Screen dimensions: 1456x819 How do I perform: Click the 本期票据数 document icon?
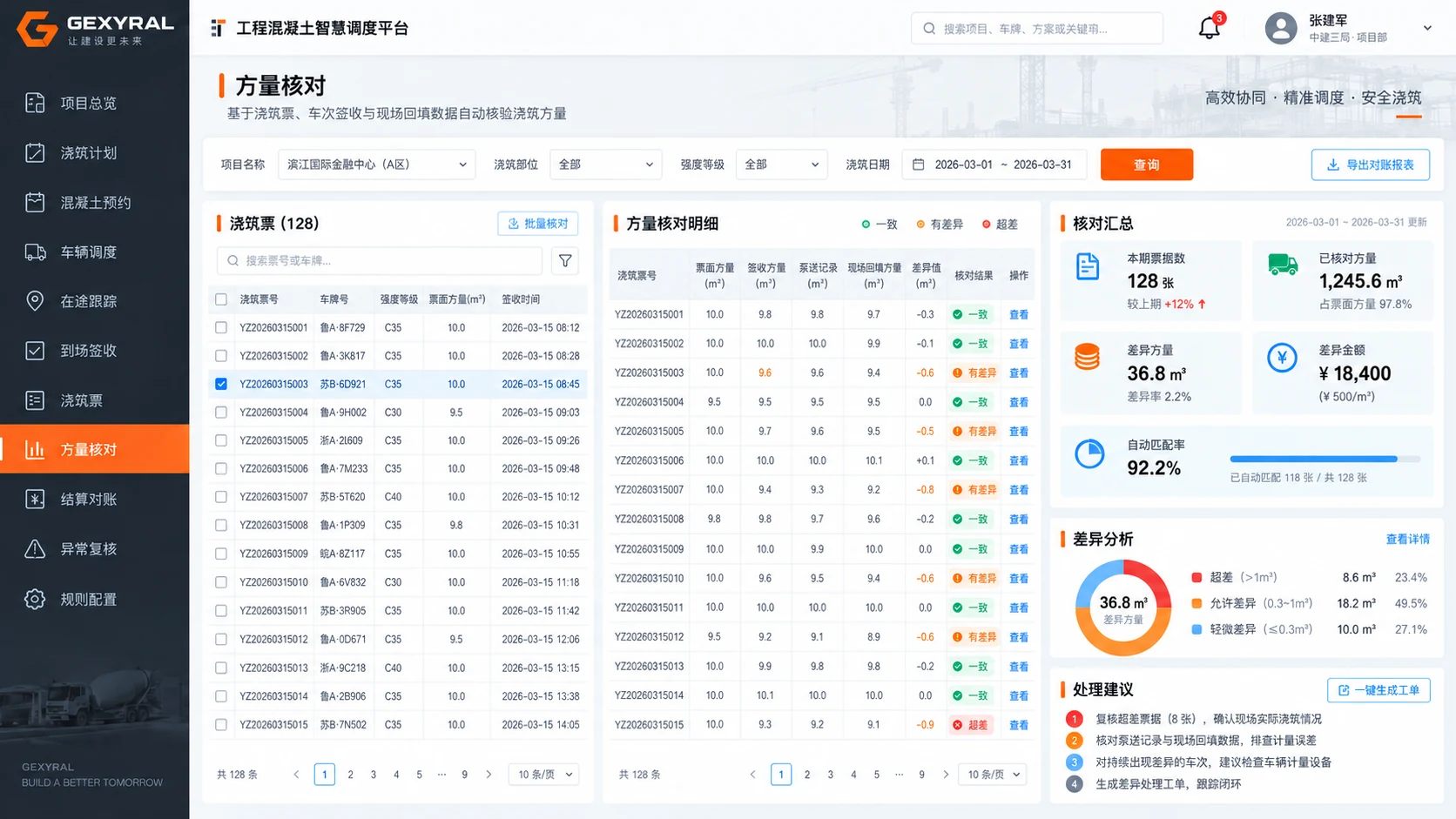[1088, 266]
